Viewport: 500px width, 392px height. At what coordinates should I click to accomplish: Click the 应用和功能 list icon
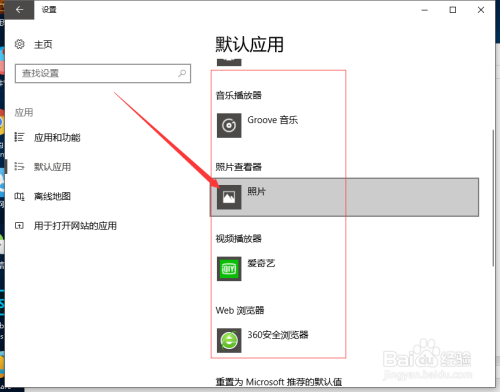pyautogui.click(x=19, y=137)
